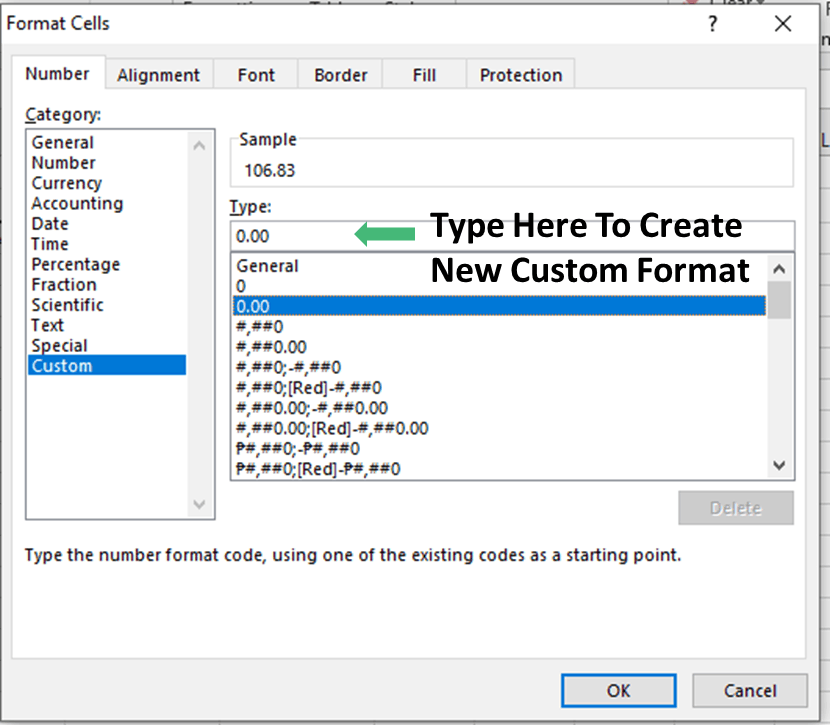Select Number in the Category list
The image size is (830, 725).
click(107, 162)
